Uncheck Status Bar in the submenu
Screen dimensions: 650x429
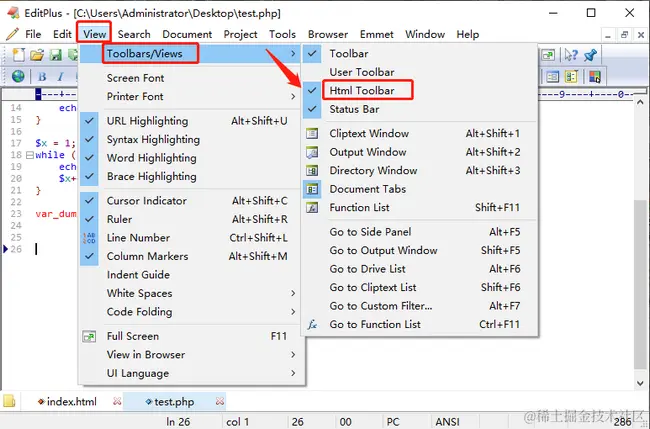click(420, 109)
